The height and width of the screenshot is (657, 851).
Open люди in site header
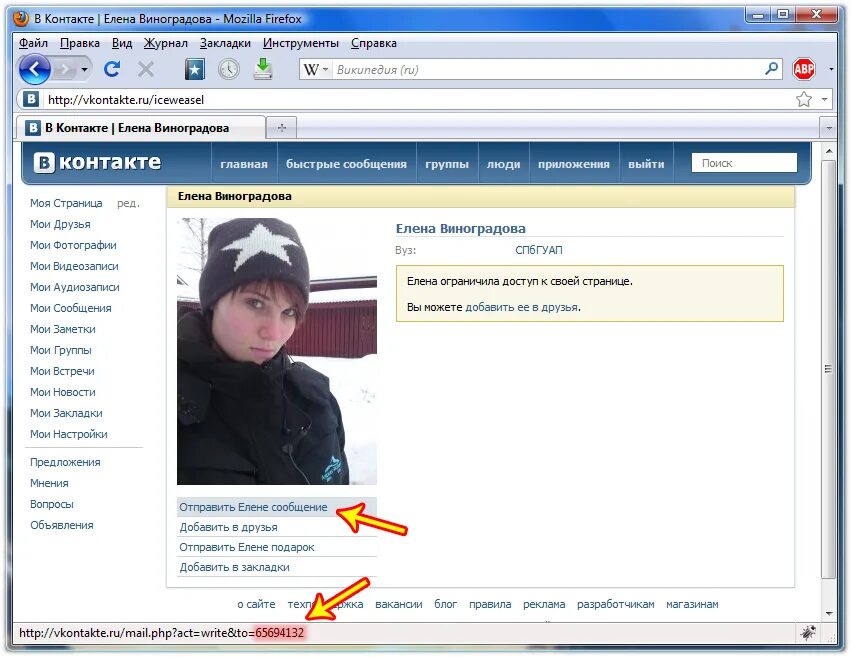(x=503, y=164)
